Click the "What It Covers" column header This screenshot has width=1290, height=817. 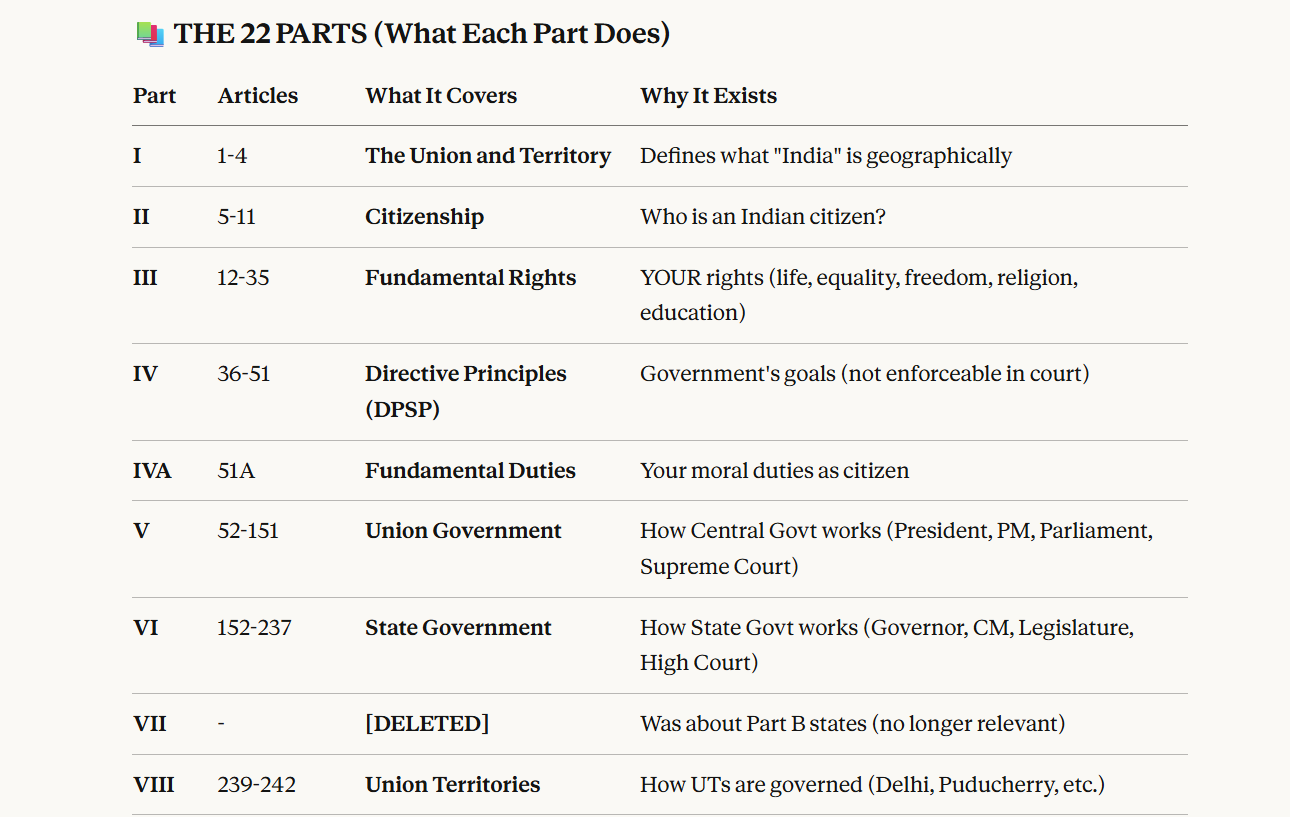click(441, 96)
